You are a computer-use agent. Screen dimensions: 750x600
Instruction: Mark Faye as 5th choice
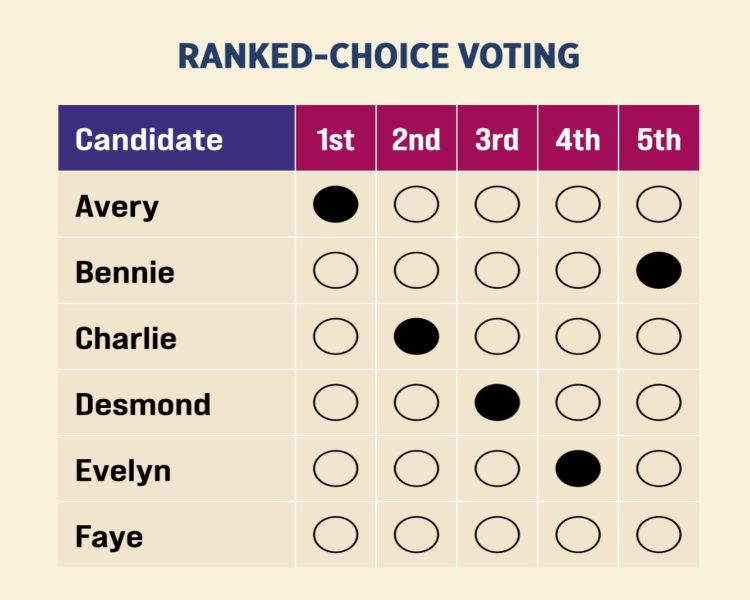coord(659,535)
